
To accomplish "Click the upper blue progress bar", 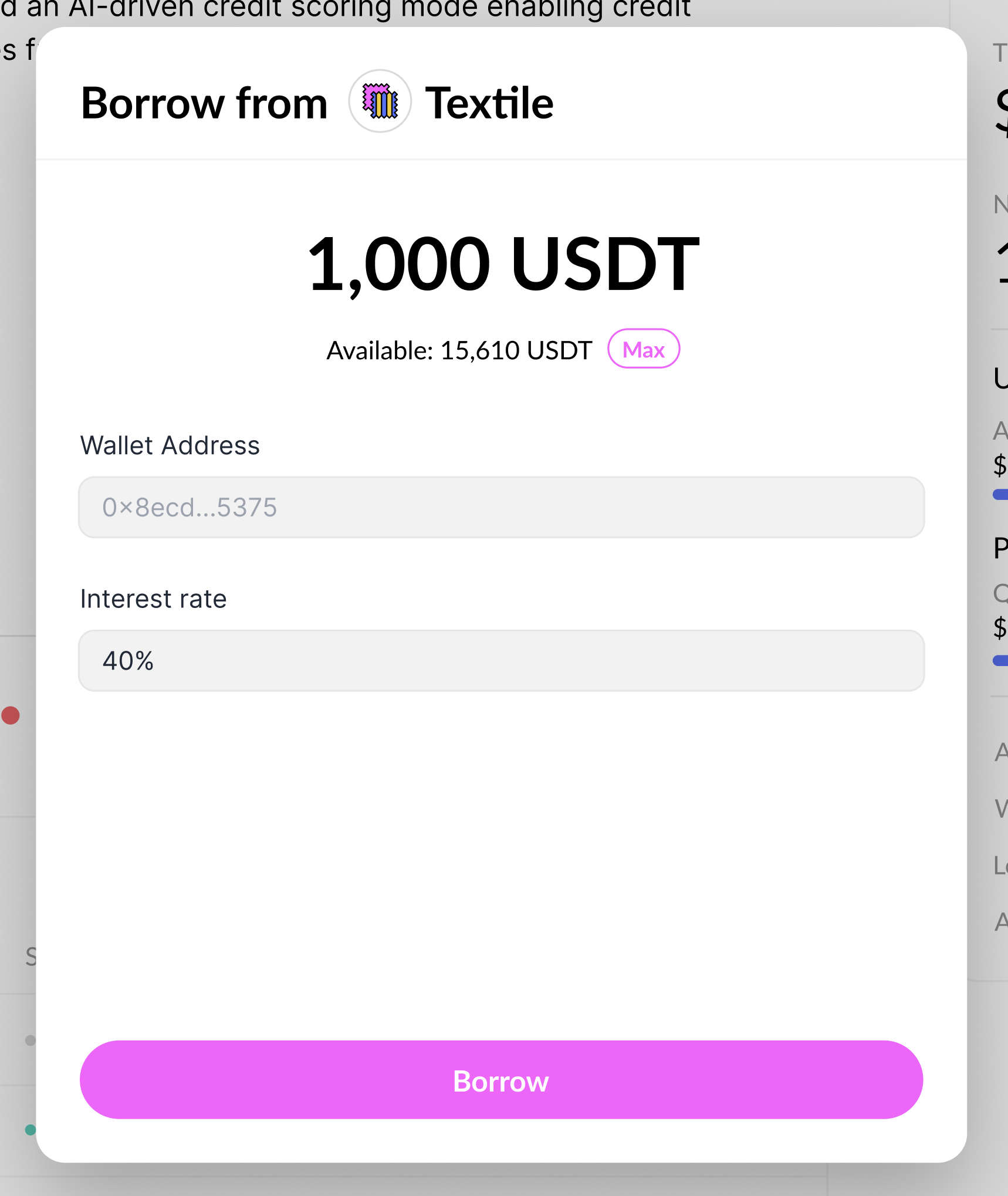I will (x=1000, y=495).
